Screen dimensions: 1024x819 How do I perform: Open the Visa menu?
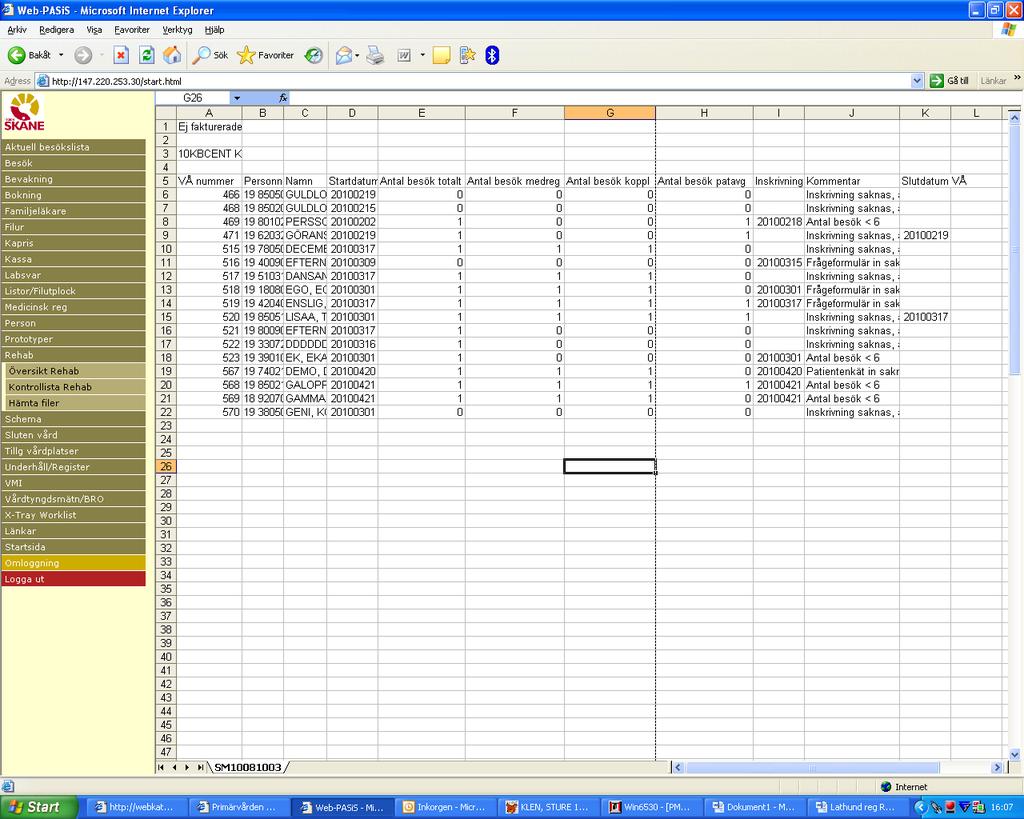pyautogui.click(x=94, y=30)
